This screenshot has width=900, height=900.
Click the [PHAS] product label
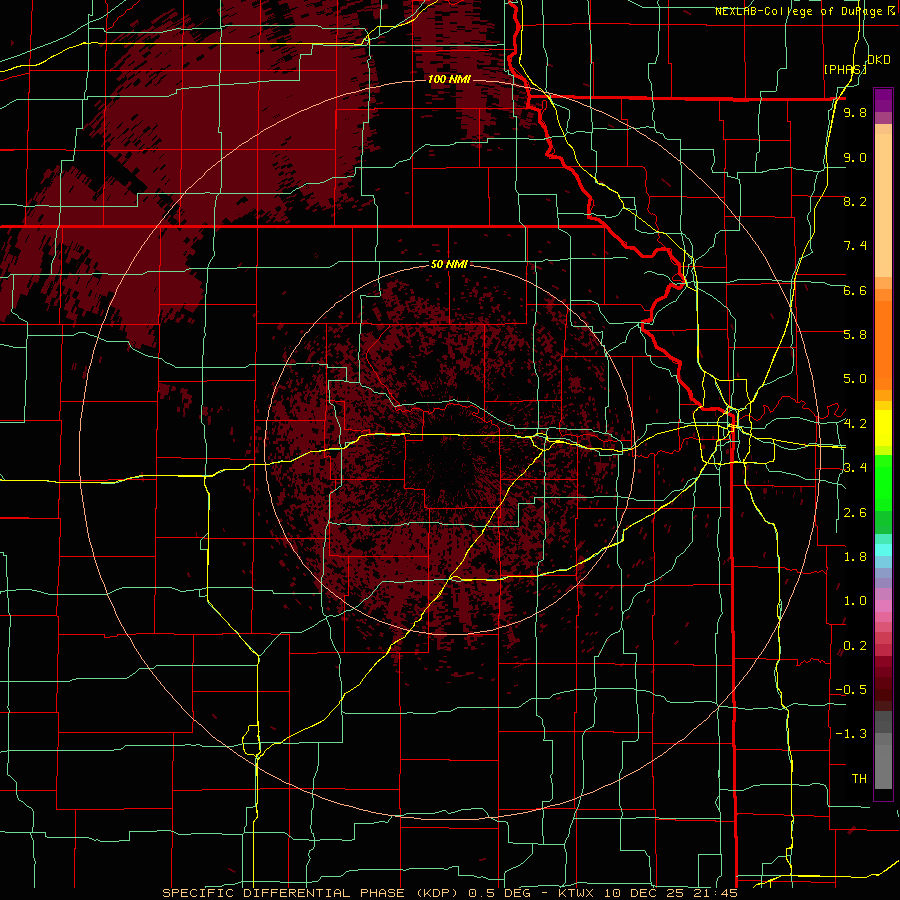[845, 69]
